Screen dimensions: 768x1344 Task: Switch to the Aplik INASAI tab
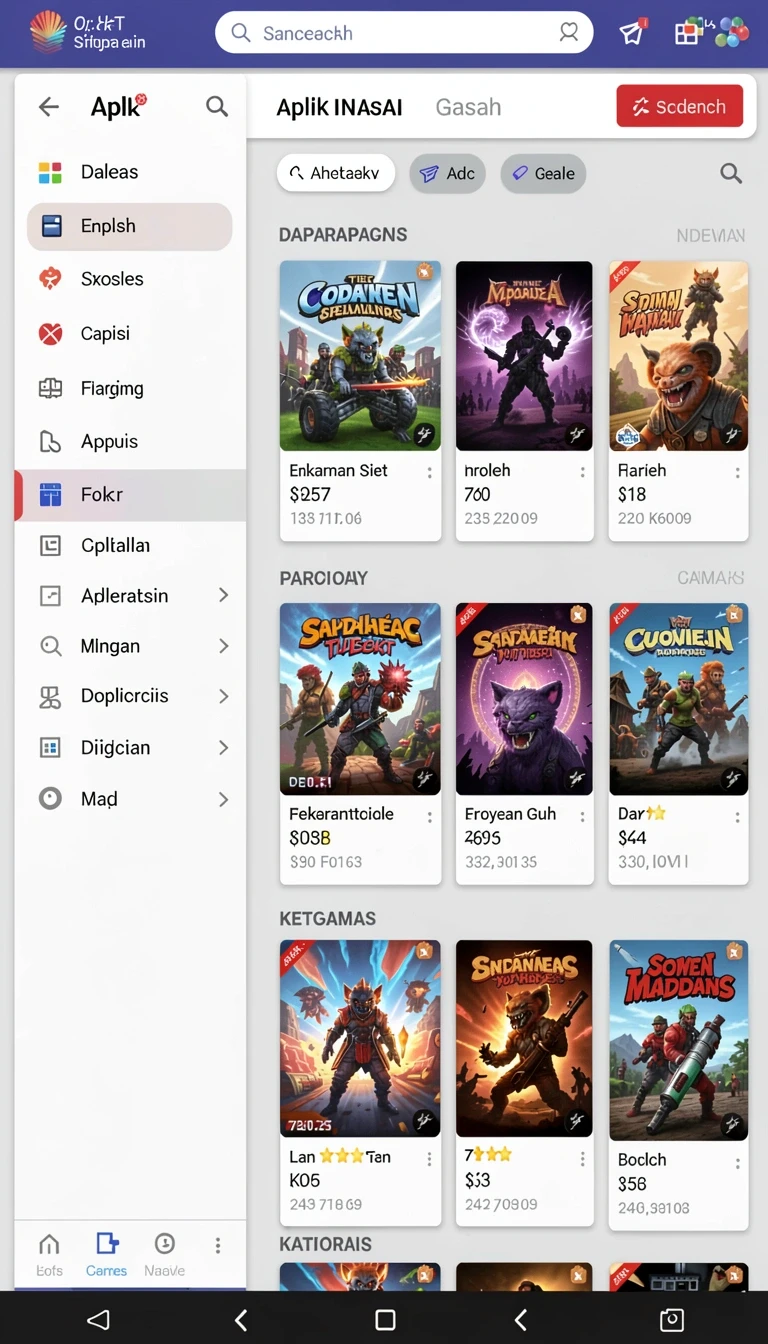(x=339, y=107)
